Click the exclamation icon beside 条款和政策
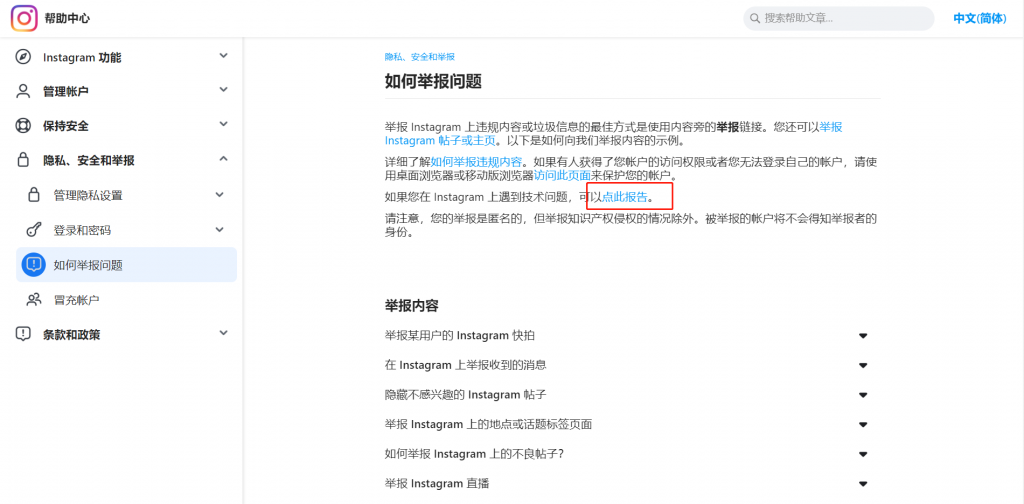Image resolution: width=1024 pixels, height=504 pixels. pyautogui.click(x=23, y=334)
